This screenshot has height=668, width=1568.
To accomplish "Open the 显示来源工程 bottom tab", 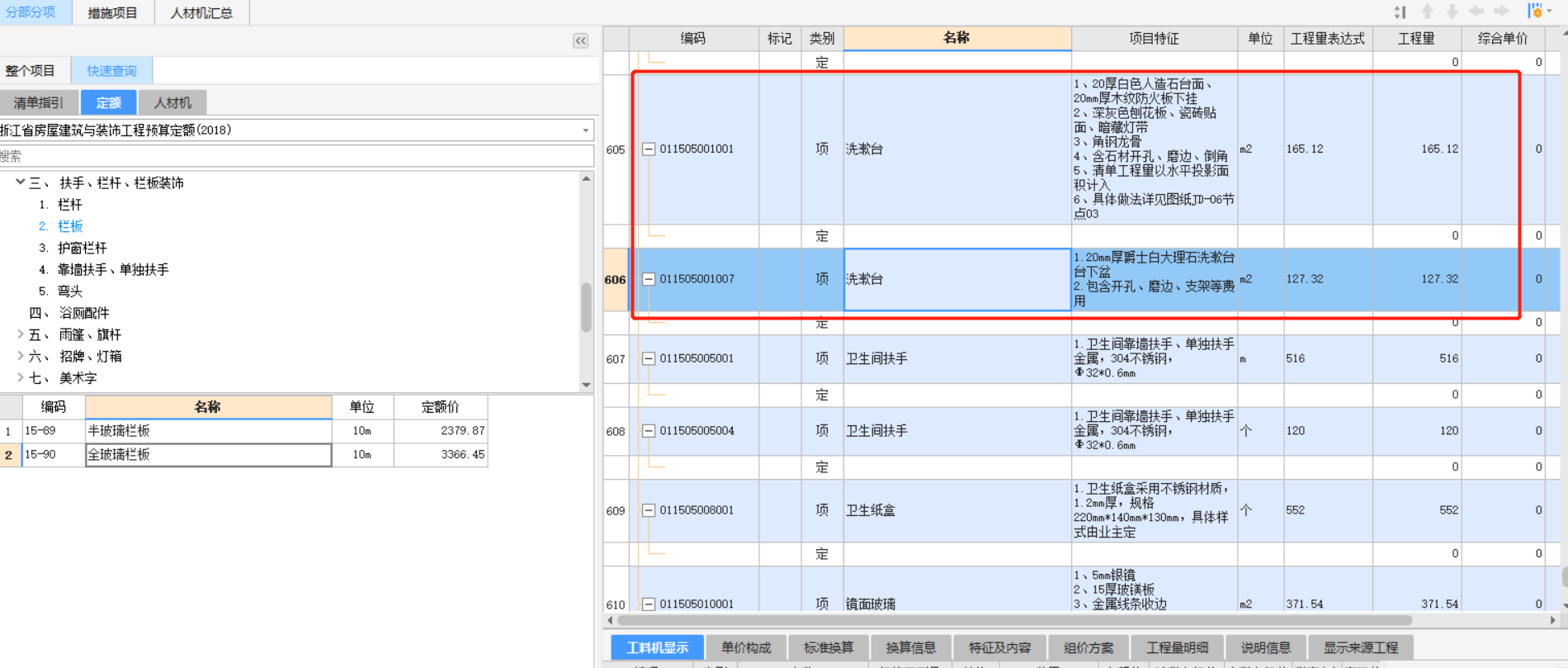I will (1361, 647).
